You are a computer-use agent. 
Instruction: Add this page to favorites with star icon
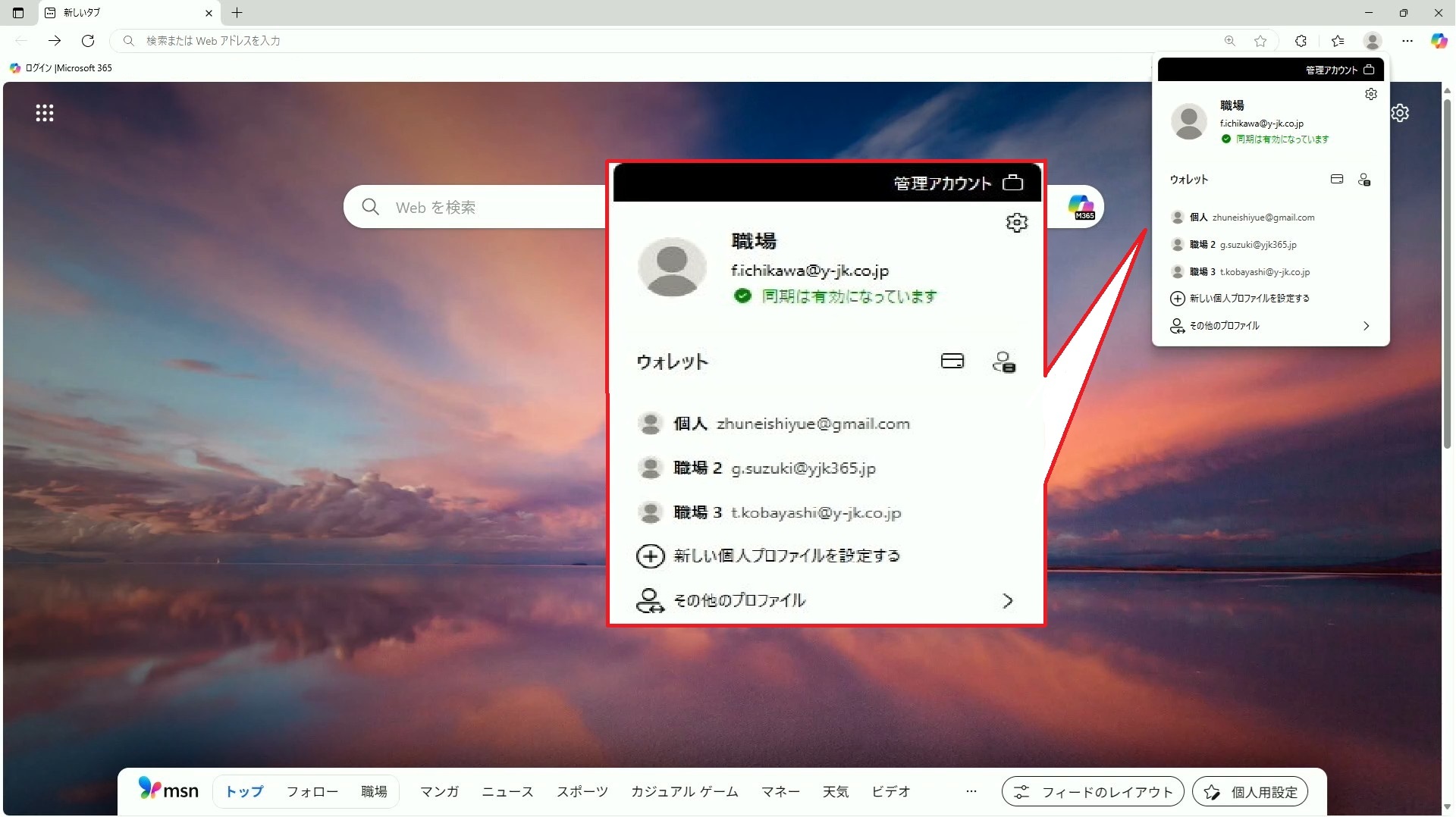[x=1260, y=41]
